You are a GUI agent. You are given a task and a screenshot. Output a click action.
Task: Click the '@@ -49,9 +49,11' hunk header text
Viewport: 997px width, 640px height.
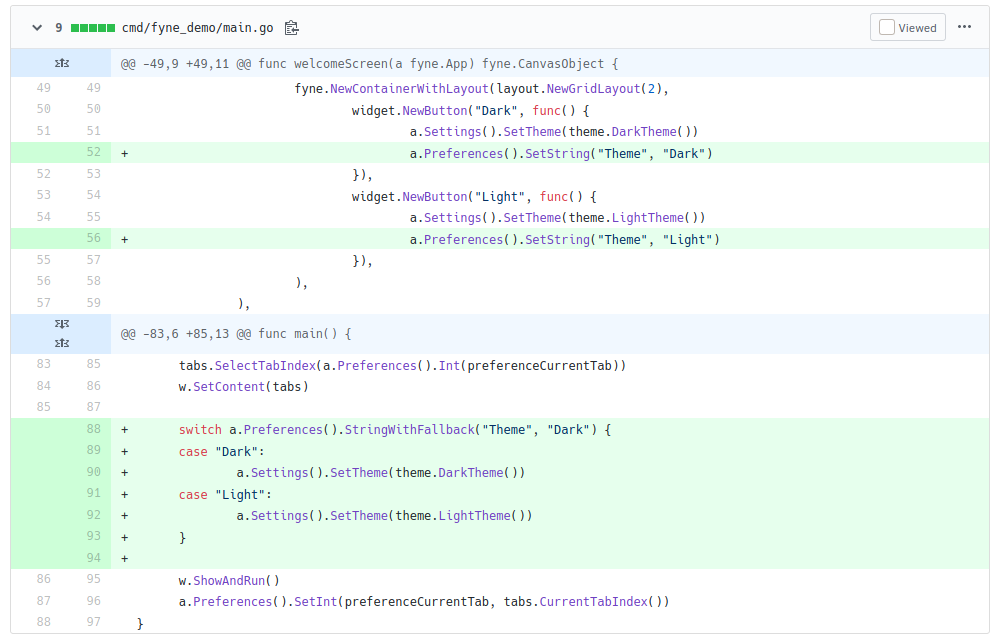(369, 64)
